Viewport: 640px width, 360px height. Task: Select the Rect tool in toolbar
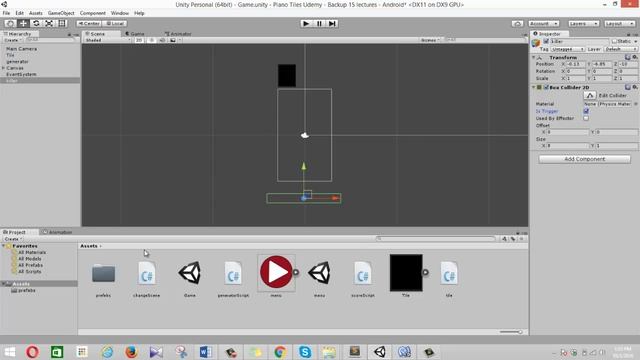tap(62, 23)
